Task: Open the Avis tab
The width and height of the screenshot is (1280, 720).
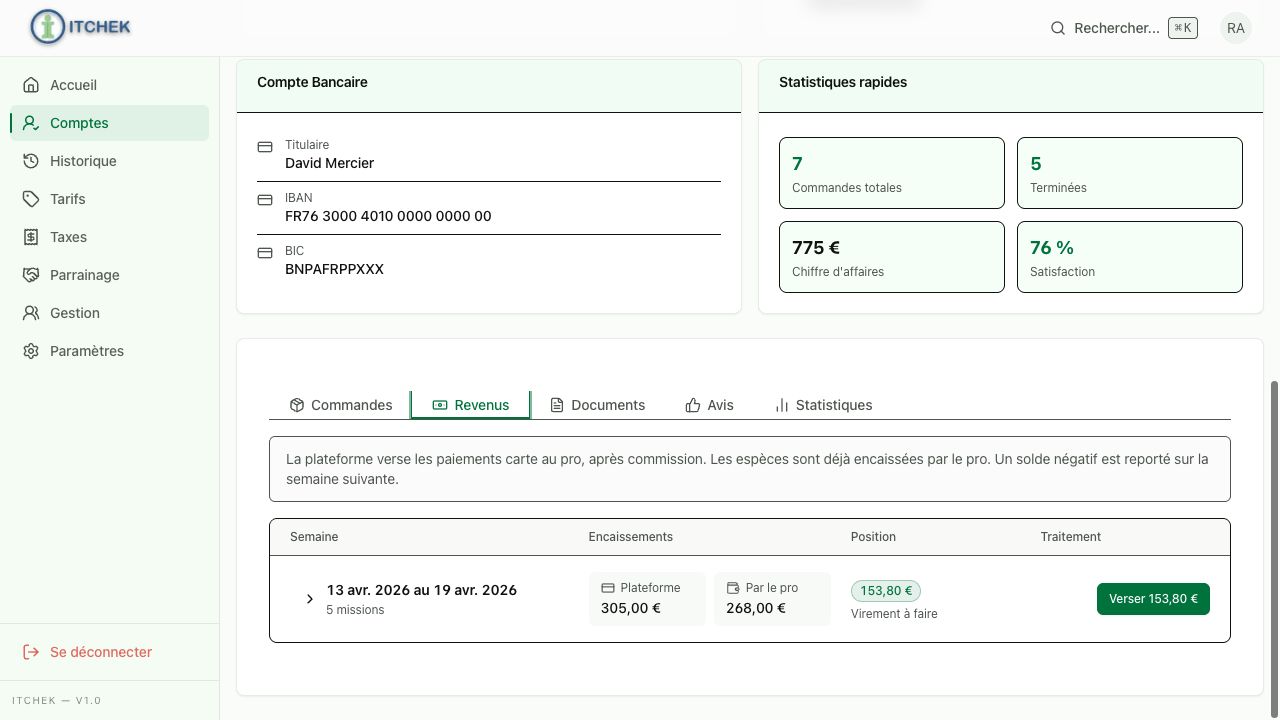Action: pyautogui.click(x=709, y=405)
